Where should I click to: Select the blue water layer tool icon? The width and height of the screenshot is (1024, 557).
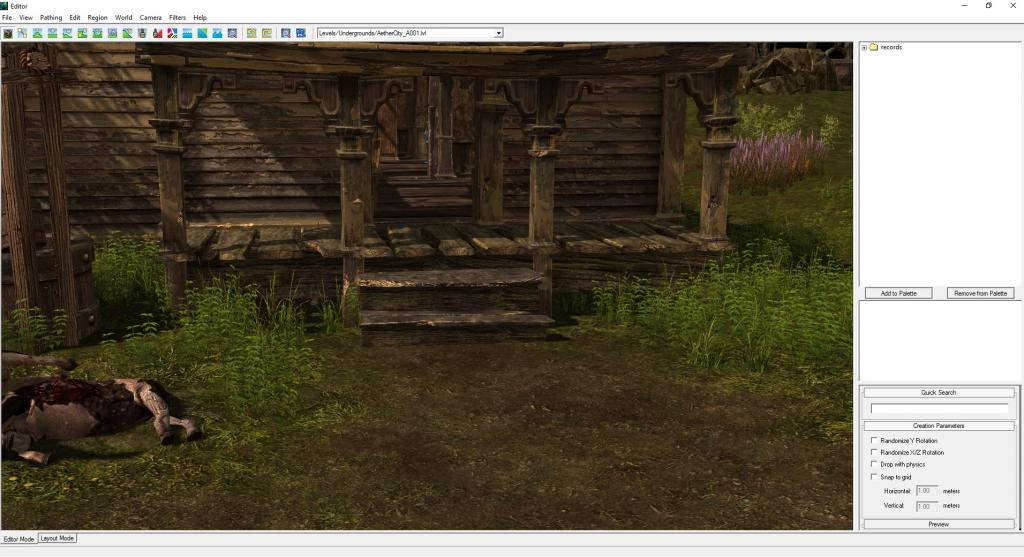(x=187, y=33)
